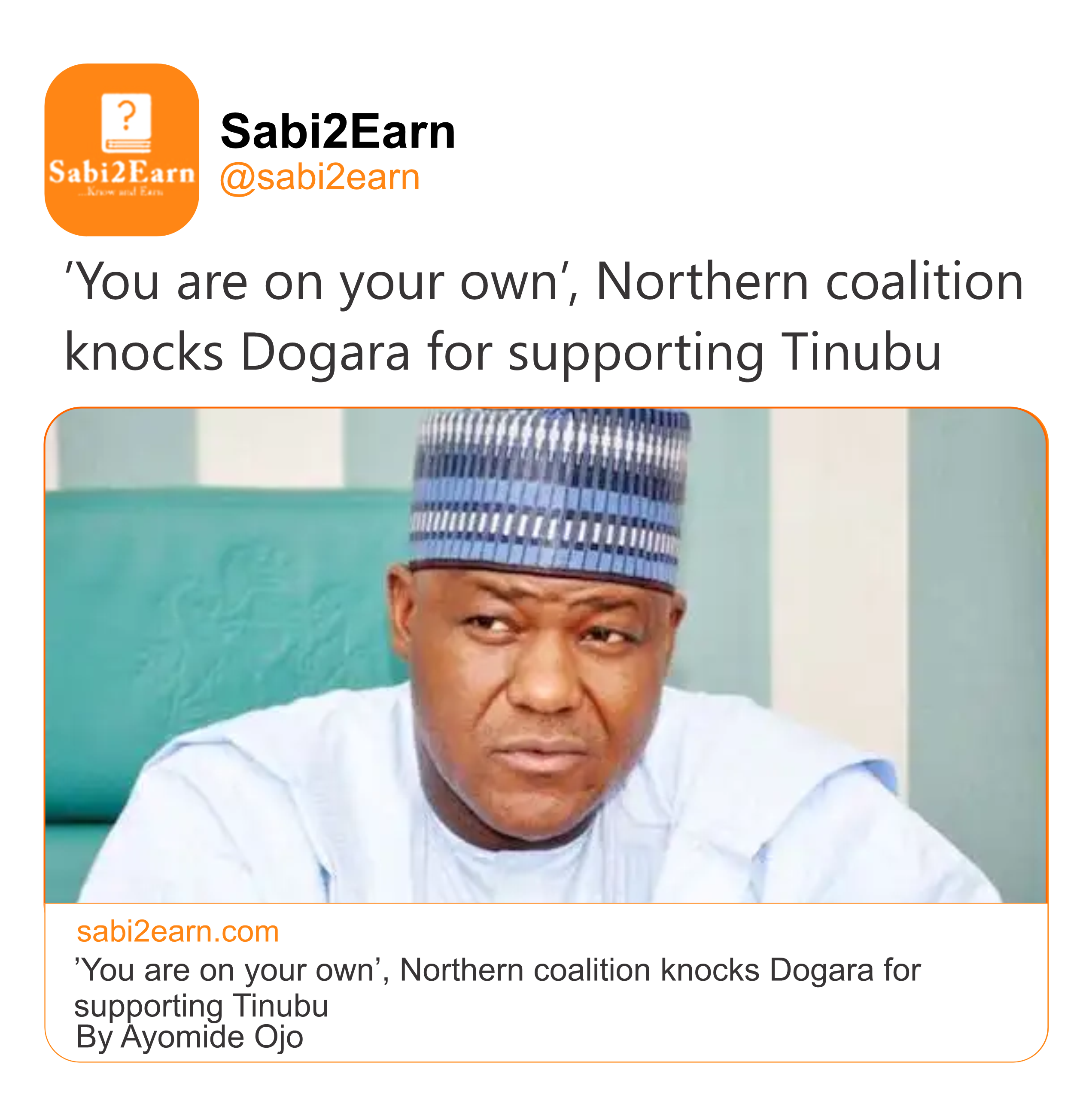Image resolution: width=1092 pixels, height=1101 pixels.
Task: Click the question-mark book icon in logo
Action: [x=127, y=123]
